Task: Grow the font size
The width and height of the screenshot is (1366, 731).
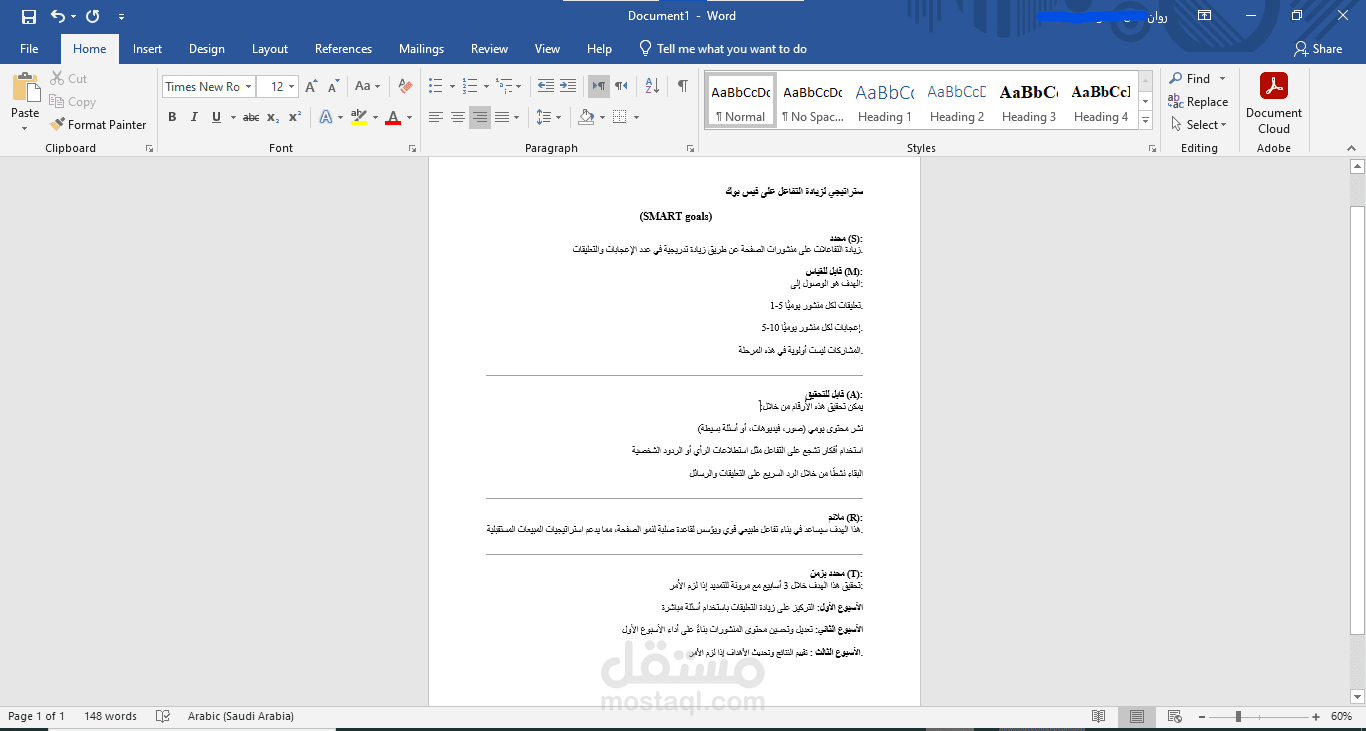Action: [311, 87]
